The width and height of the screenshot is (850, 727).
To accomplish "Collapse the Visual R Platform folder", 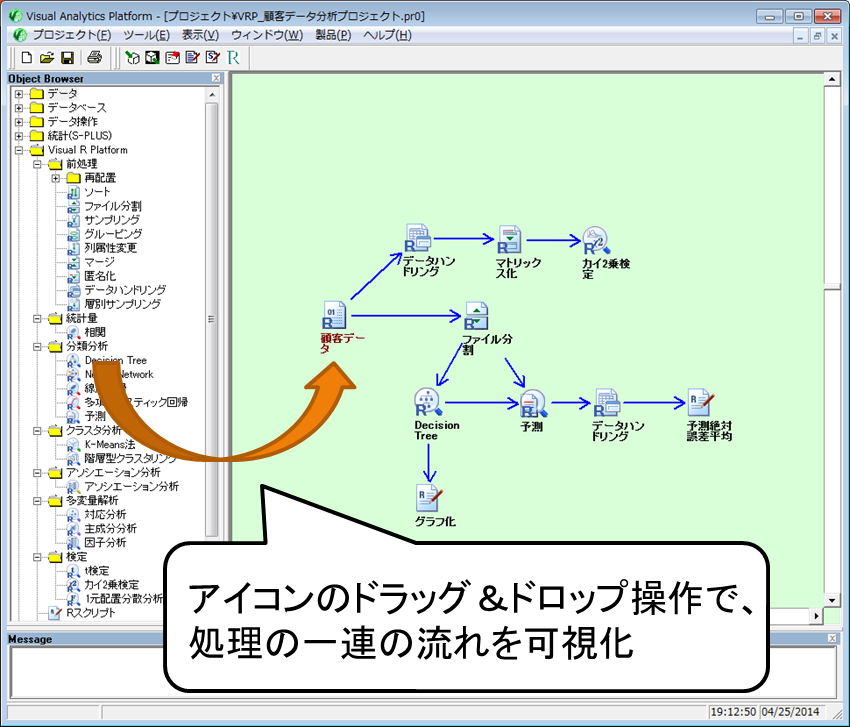I will (19, 150).
